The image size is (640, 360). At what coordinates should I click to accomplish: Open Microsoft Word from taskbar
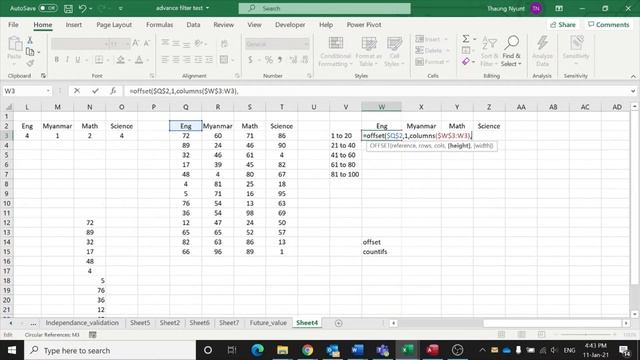[357, 350]
